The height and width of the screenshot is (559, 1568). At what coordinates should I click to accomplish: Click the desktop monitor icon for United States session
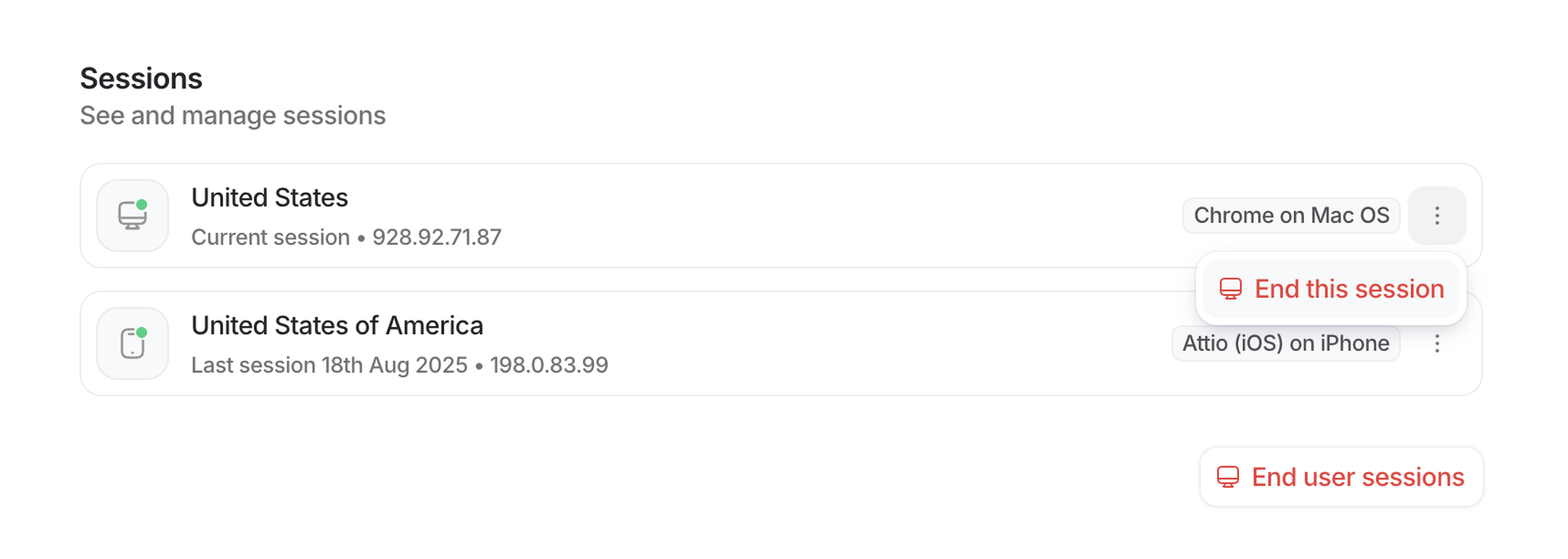(131, 216)
